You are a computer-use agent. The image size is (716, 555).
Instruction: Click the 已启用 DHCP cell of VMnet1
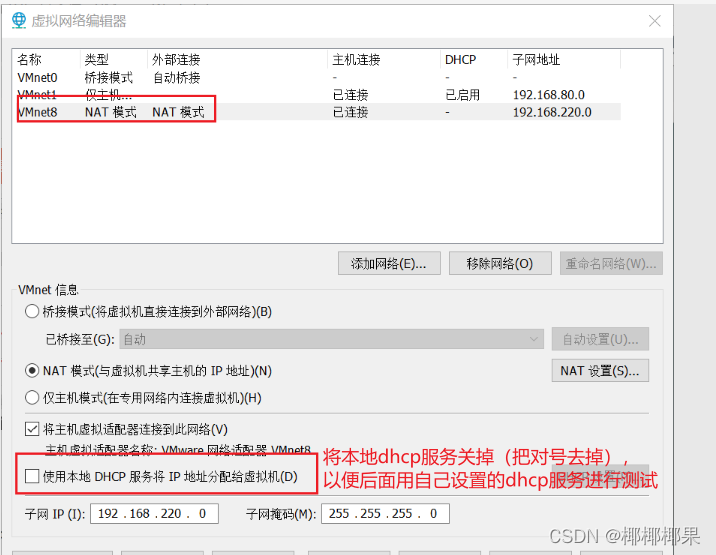click(463, 95)
